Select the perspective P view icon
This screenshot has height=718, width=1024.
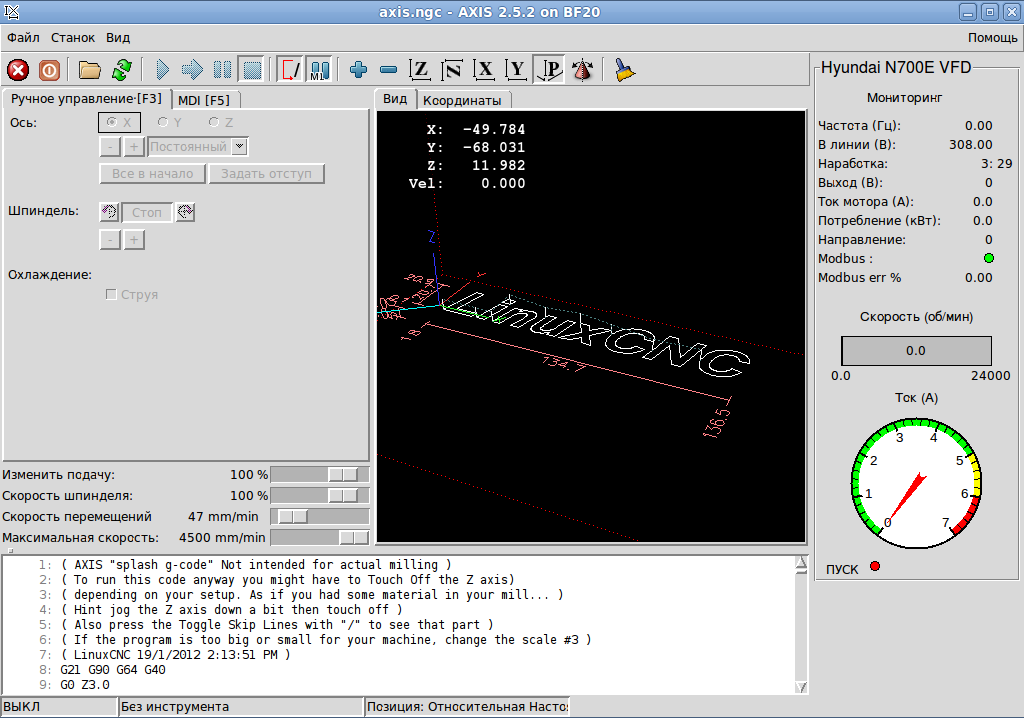tap(549, 70)
